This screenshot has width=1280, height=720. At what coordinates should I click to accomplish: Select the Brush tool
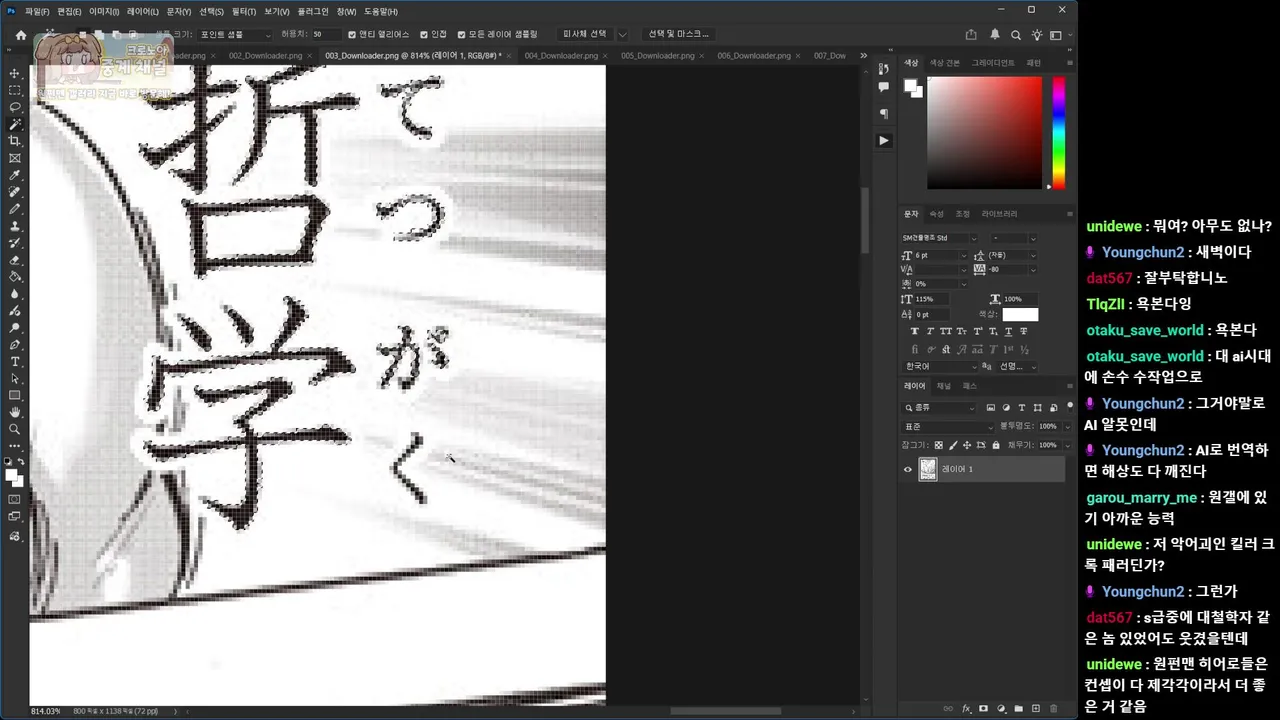click(15, 209)
